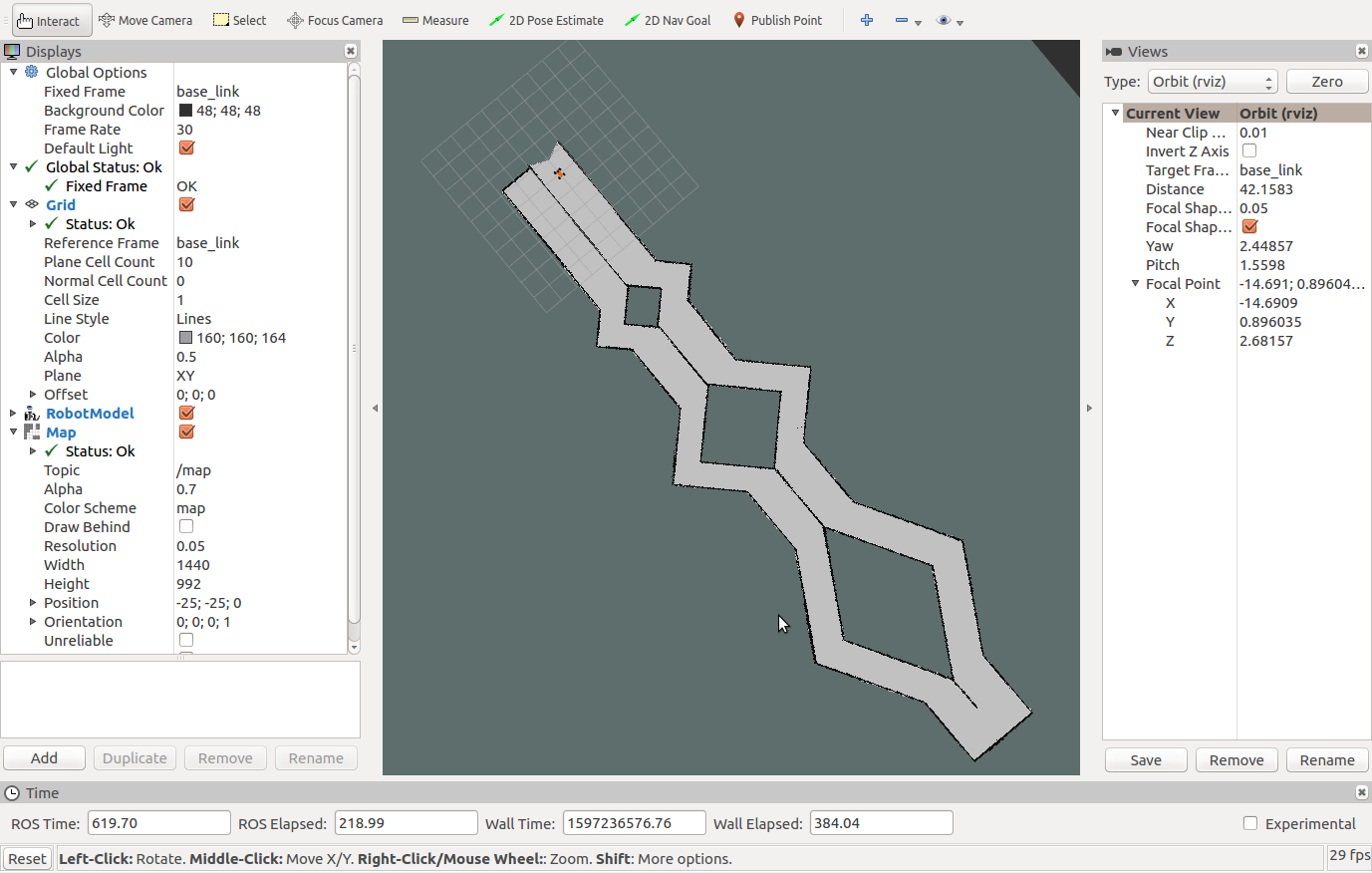This screenshot has height=873, width=1372.
Task: Collapse left panel with the arrow handle
Action: point(375,408)
